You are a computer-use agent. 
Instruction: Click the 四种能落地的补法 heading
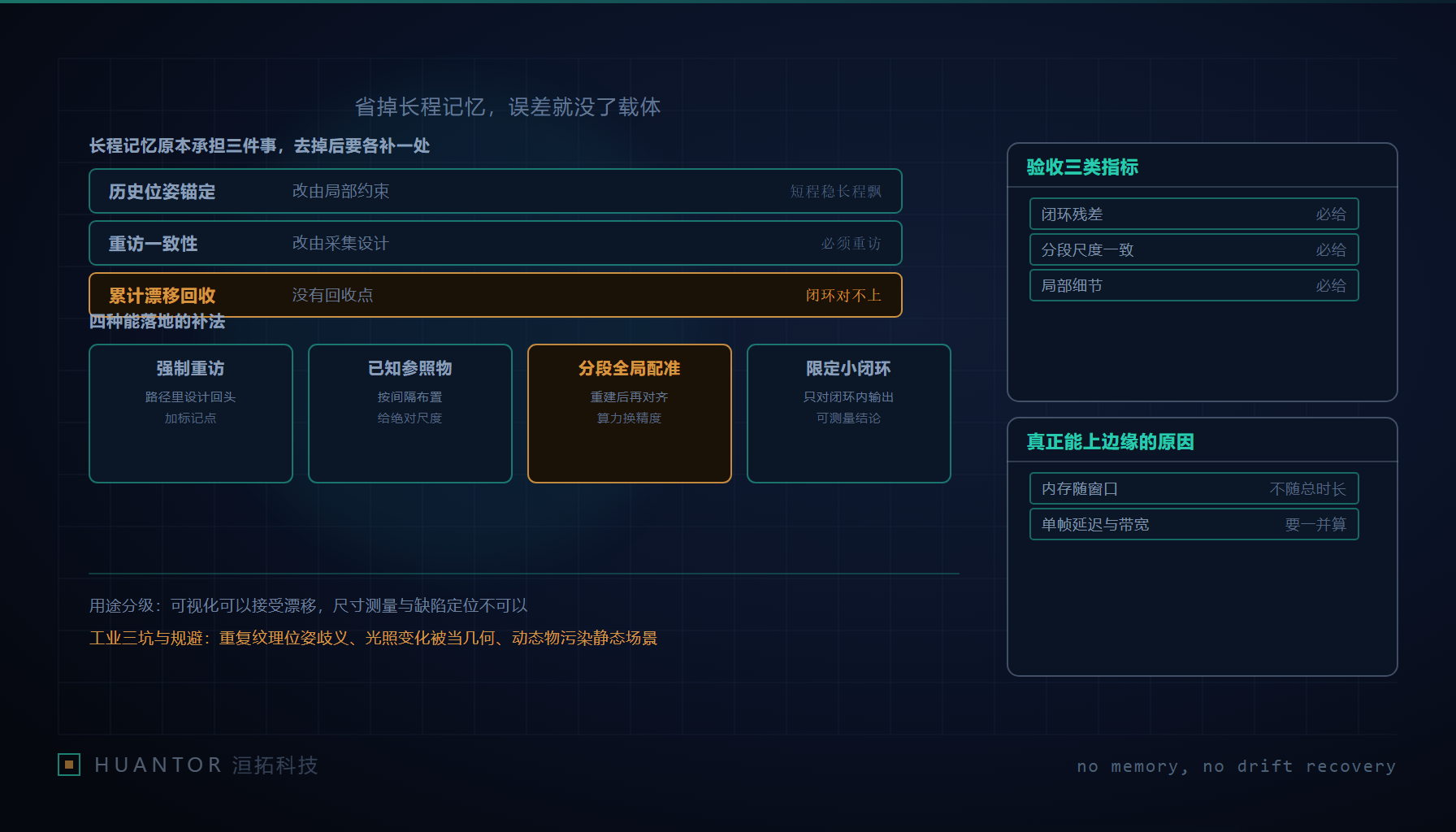(157, 322)
